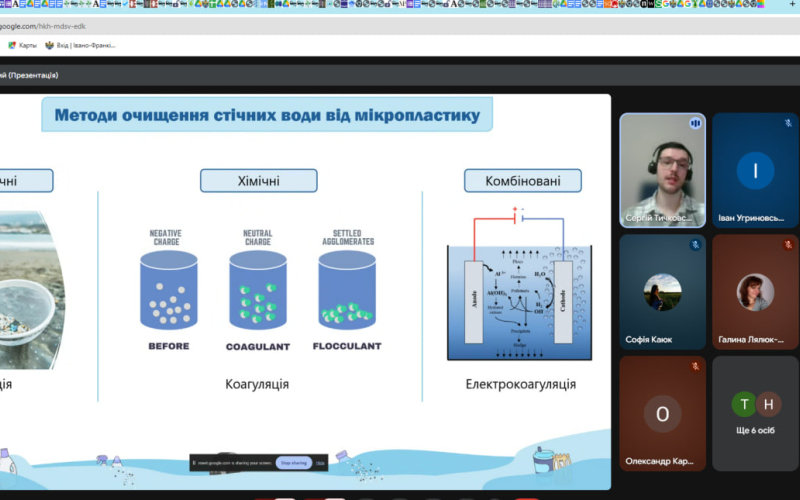Click muted mic icon on Олександр's tile
This screenshot has width=800, height=500.
coord(694,366)
